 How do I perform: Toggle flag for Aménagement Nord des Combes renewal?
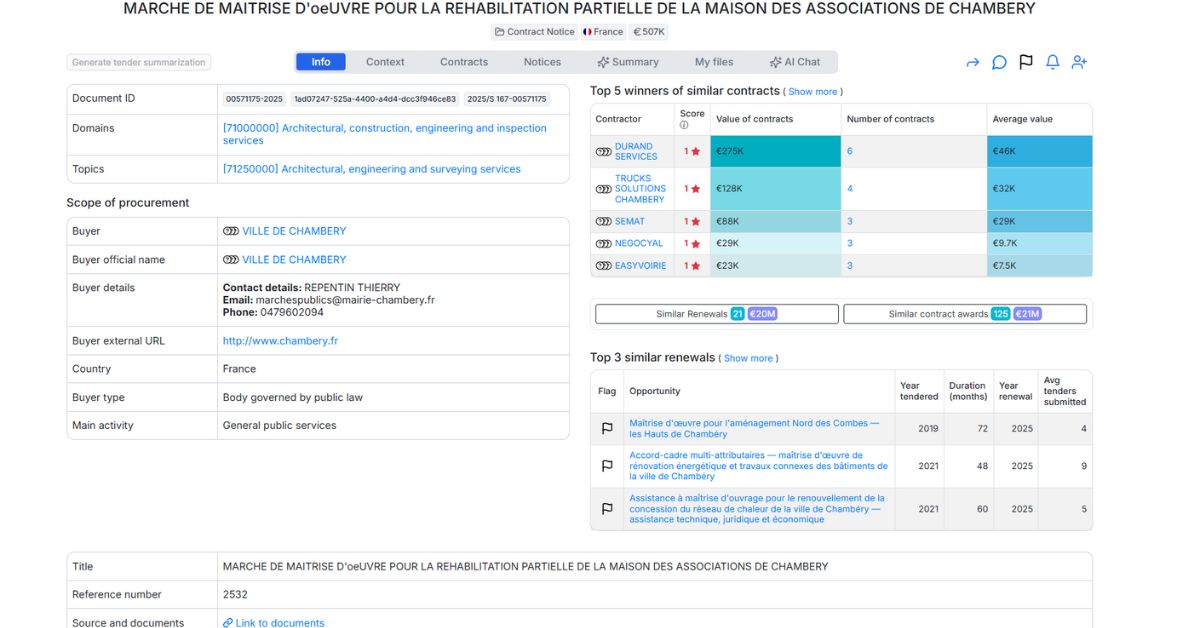point(607,429)
